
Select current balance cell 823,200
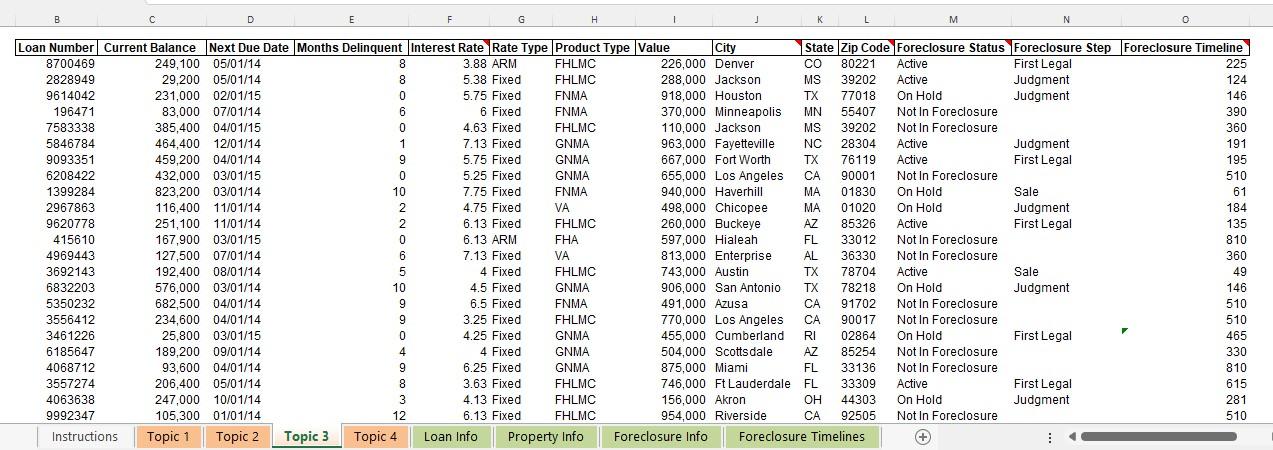coord(152,192)
